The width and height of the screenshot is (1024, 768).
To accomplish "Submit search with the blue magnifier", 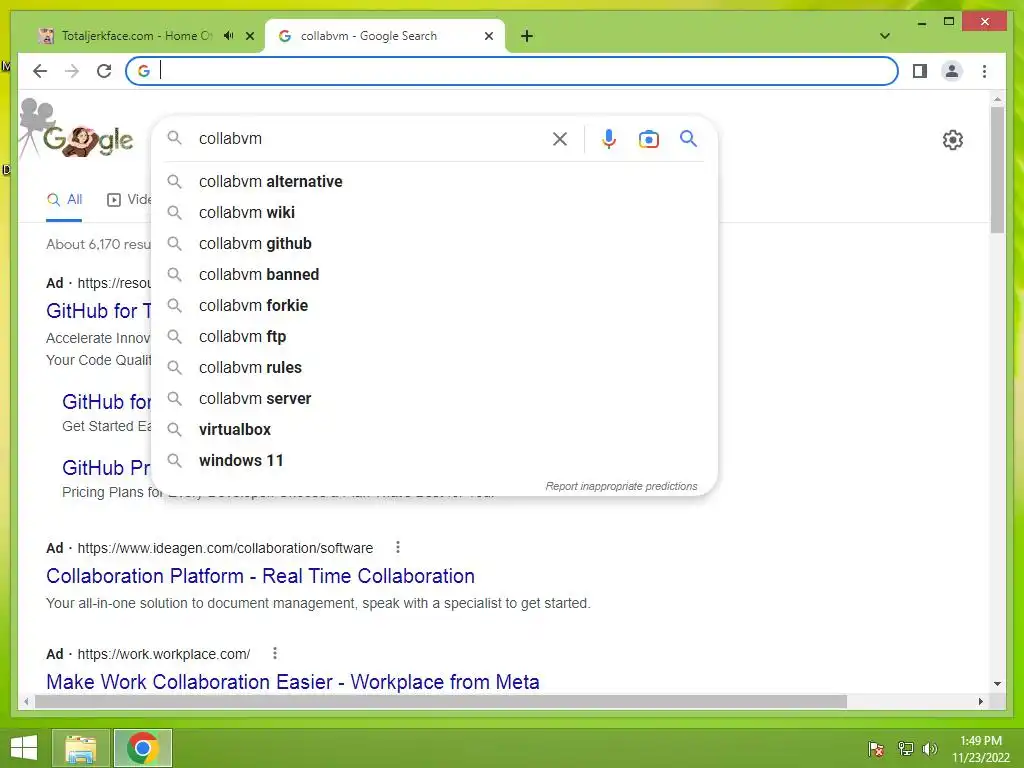I will click(688, 138).
